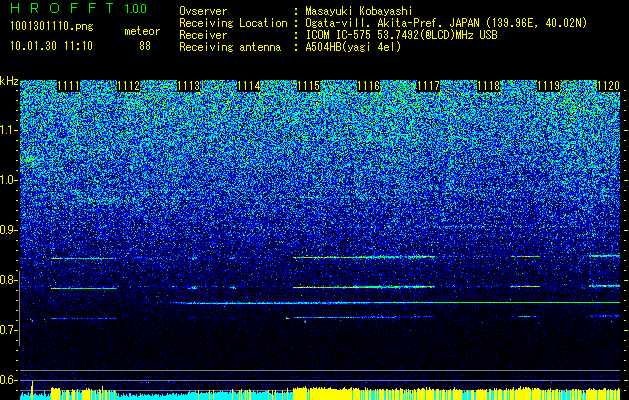This screenshot has height=400, width=629.
Task: Click the 0.7 kHz axis label
Action: pyautogui.click(x=9, y=330)
